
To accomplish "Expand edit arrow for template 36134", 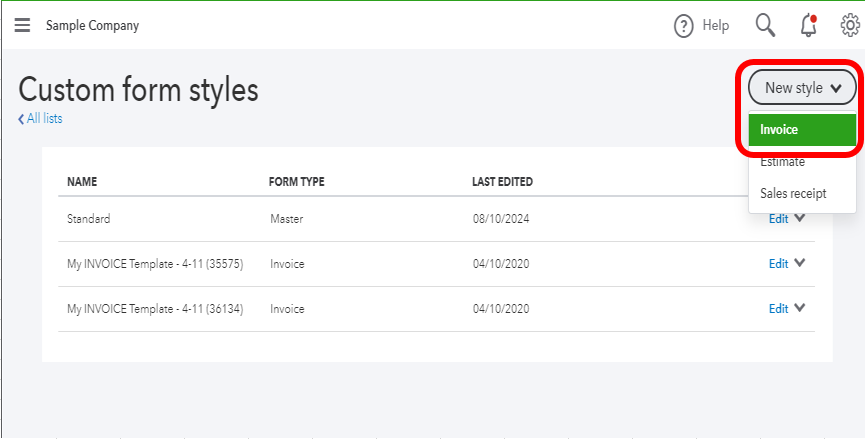I will [800, 309].
